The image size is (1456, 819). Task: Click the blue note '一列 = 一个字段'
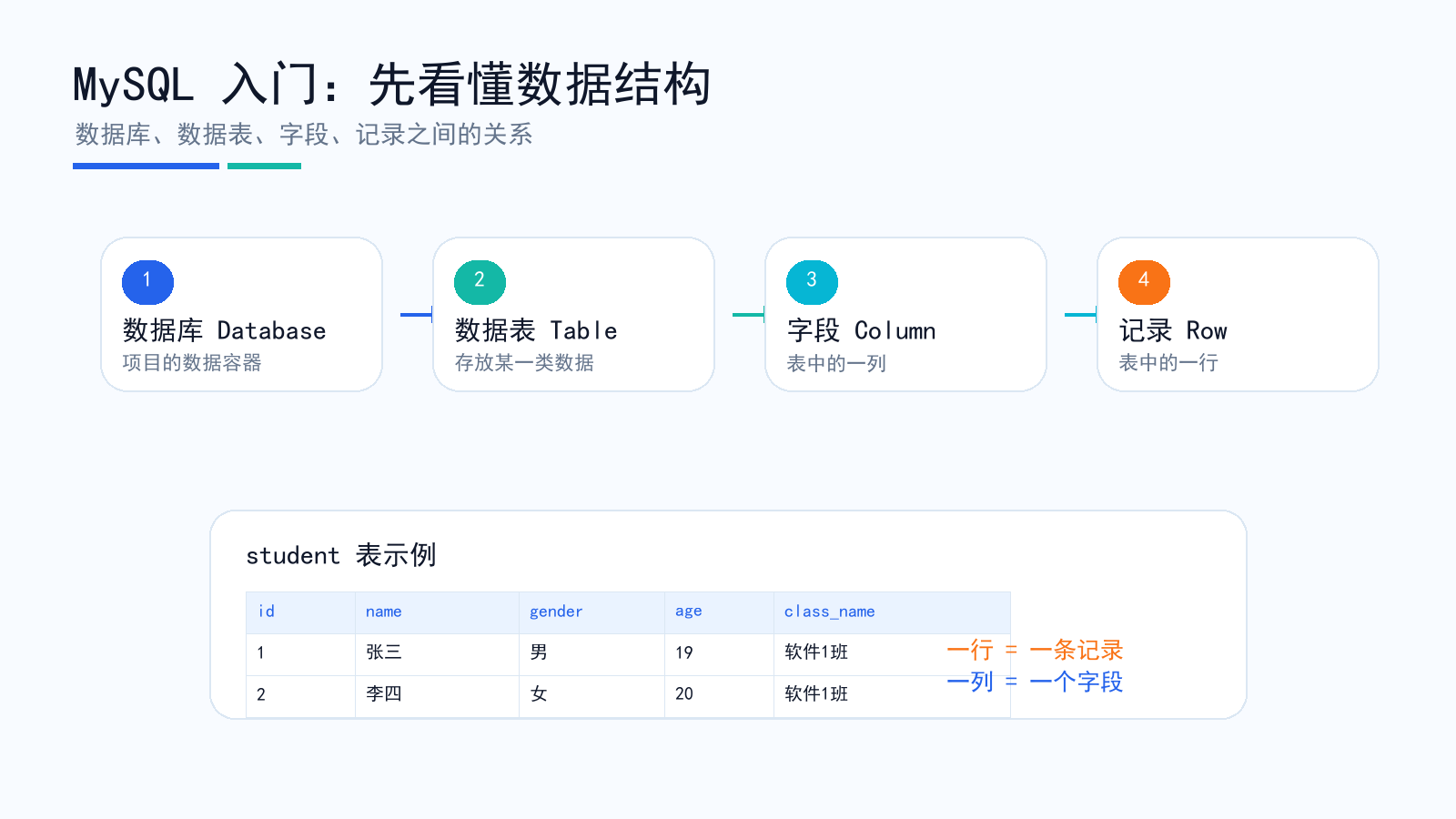pos(1035,682)
